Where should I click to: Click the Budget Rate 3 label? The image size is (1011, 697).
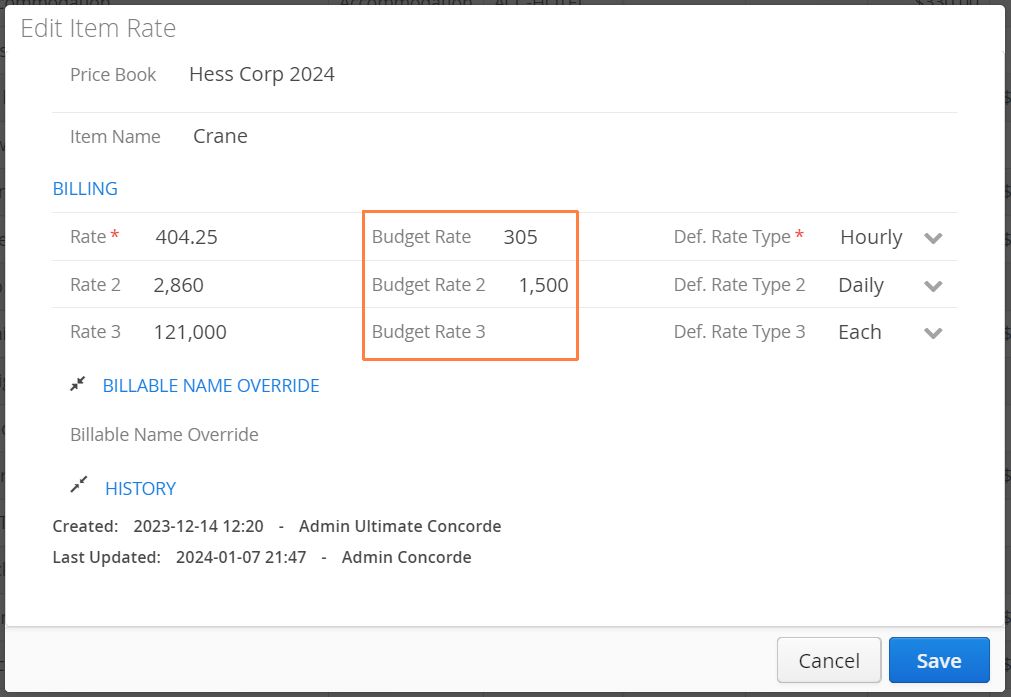pyautogui.click(x=429, y=332)
